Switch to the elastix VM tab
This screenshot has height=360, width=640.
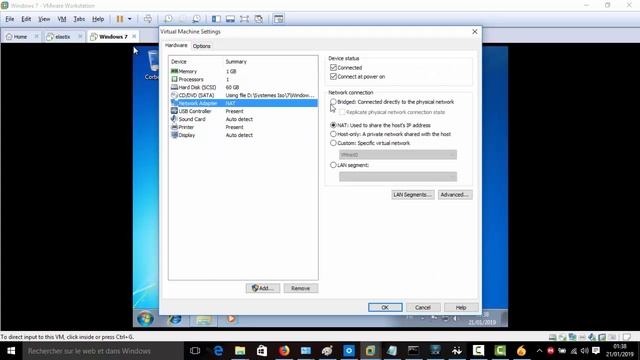tap(58, 36)
